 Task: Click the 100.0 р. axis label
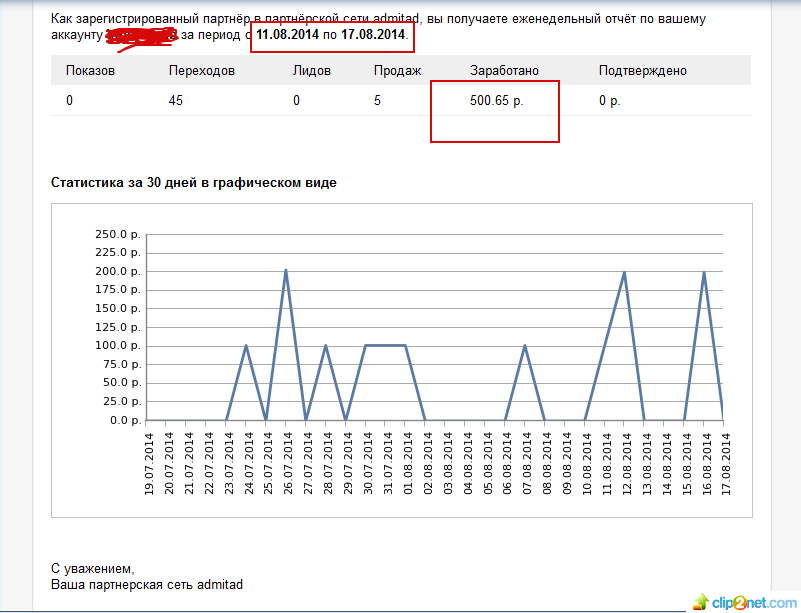[117, 345]
